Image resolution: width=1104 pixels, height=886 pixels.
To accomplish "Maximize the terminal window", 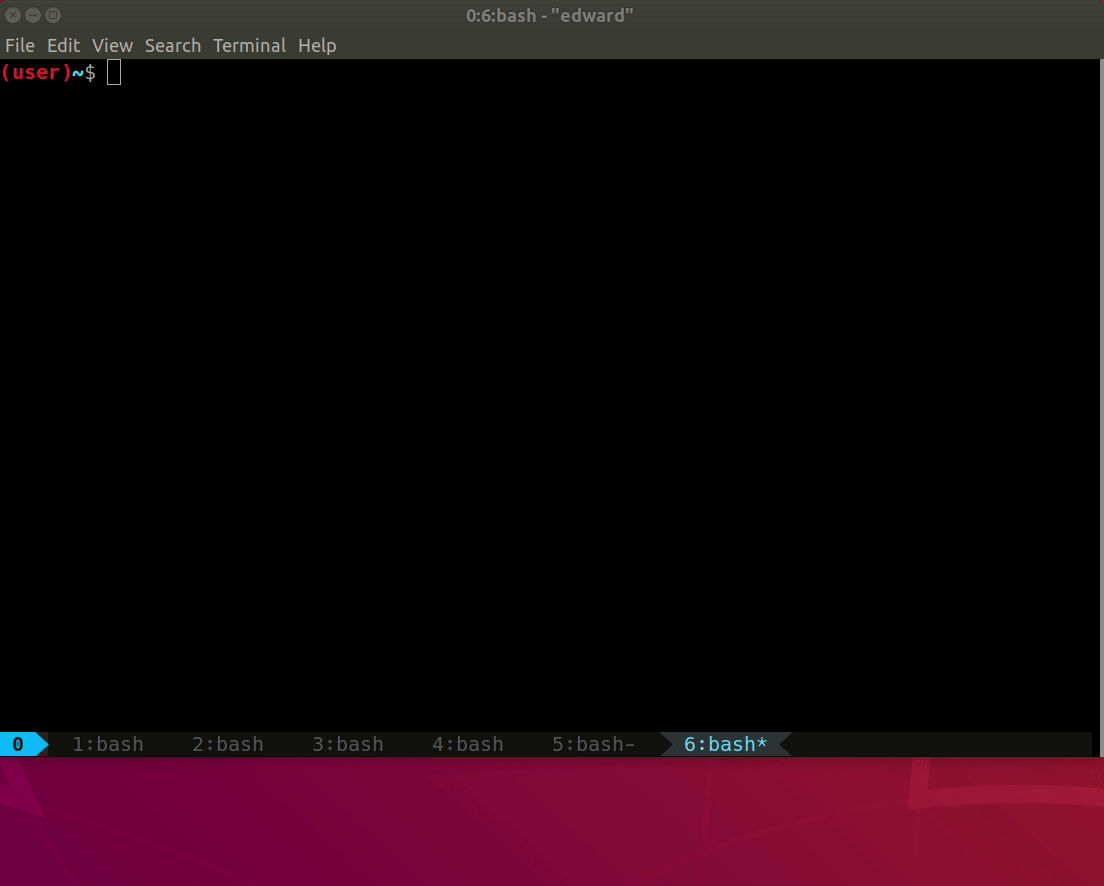I will [x=53, y=15].
